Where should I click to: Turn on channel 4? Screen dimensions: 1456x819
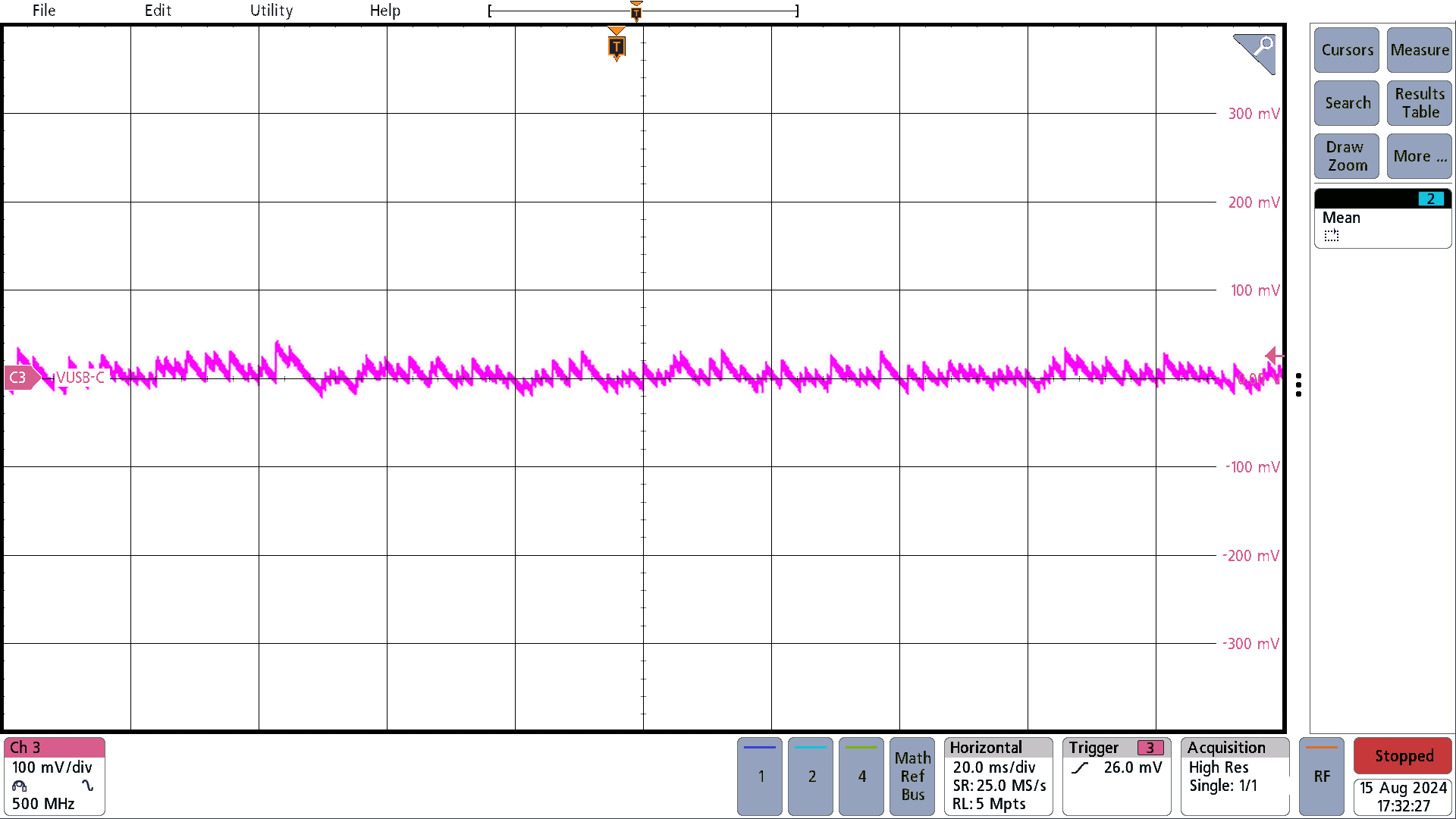pos(861,777)
